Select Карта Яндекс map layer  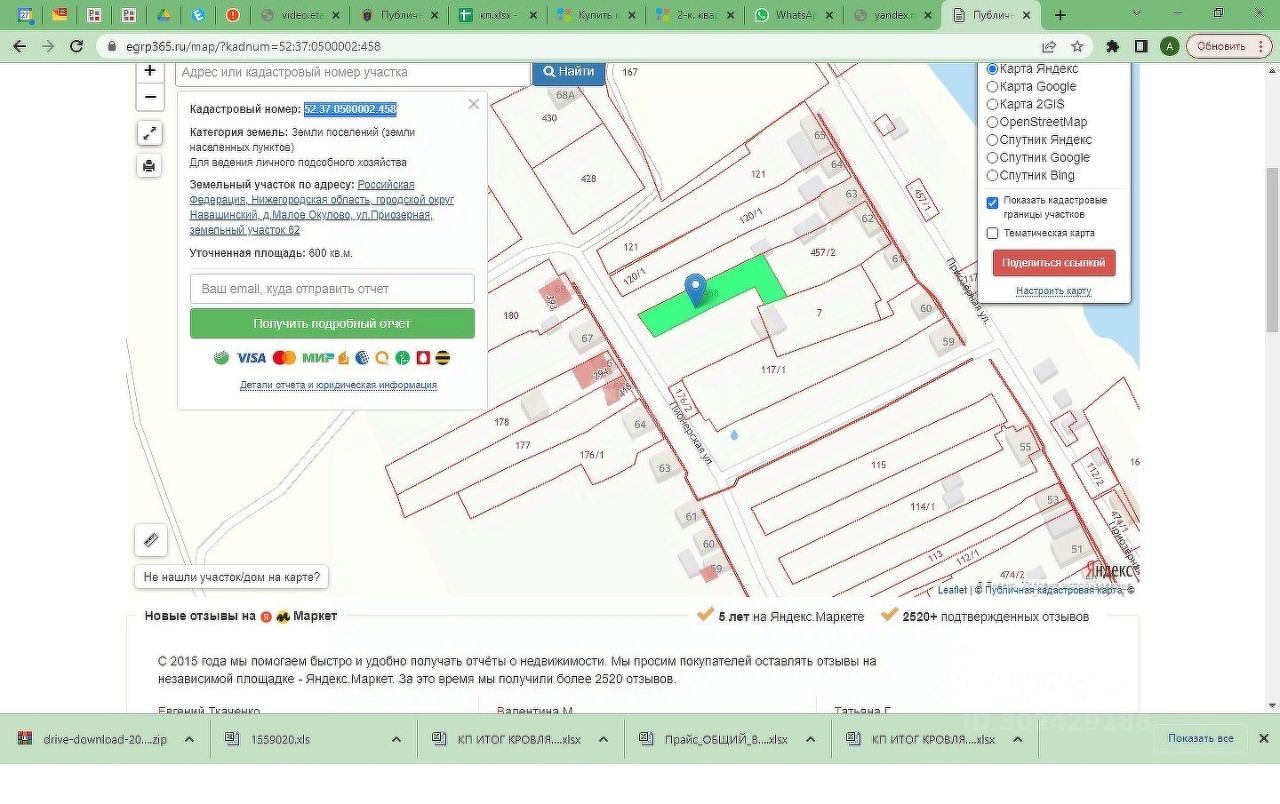pyautogui.click(x=992, y=69)
